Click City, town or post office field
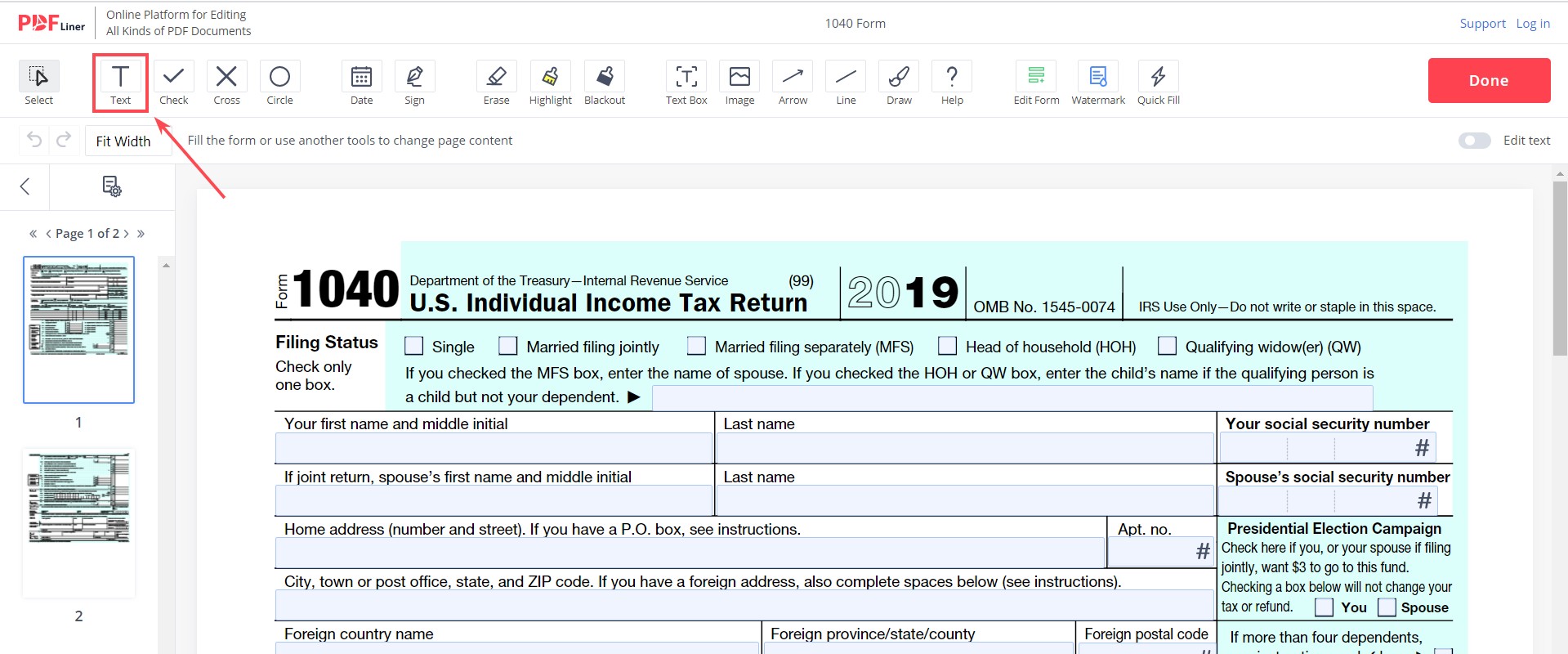1568x654 pixels. (x=744, y=605)
